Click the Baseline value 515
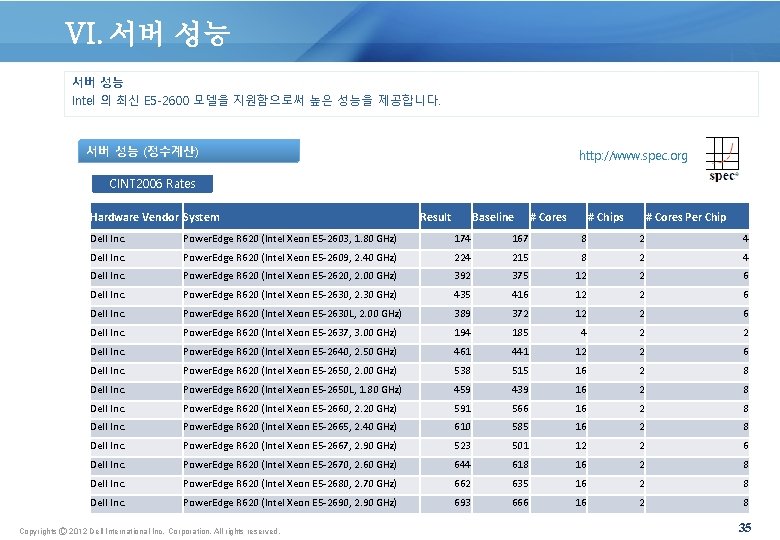 point(520,370)
